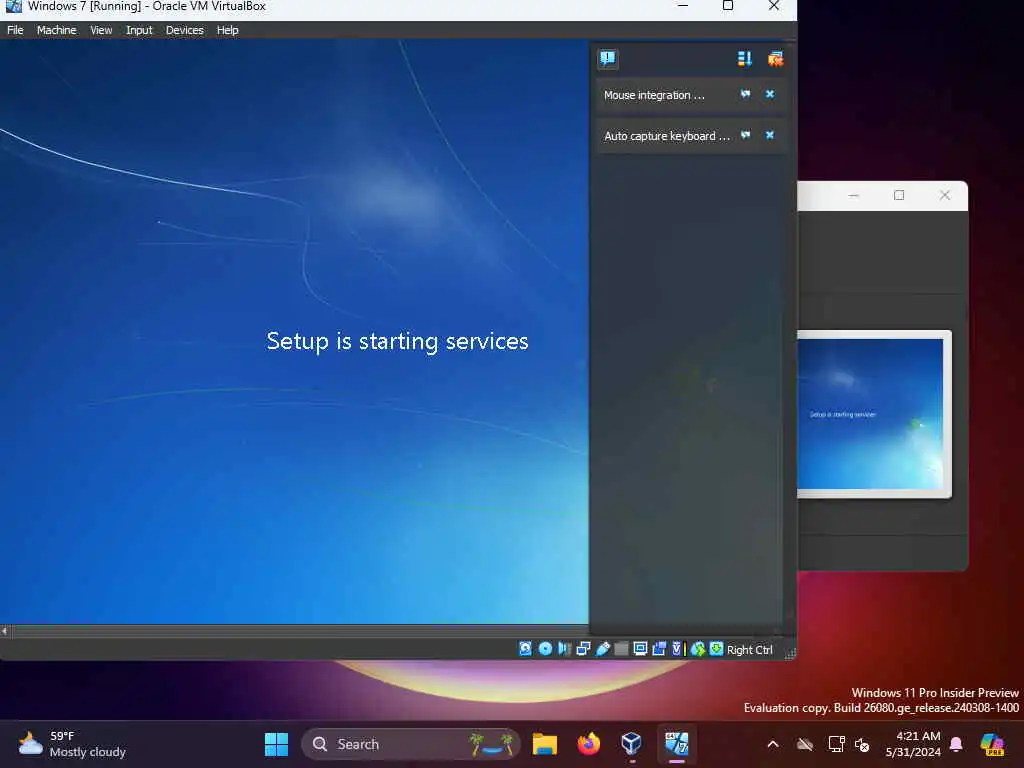Screen dimensions: 1024x768
Task: Click the Right Ctrl host key label
Action: [x=750, y=650]
